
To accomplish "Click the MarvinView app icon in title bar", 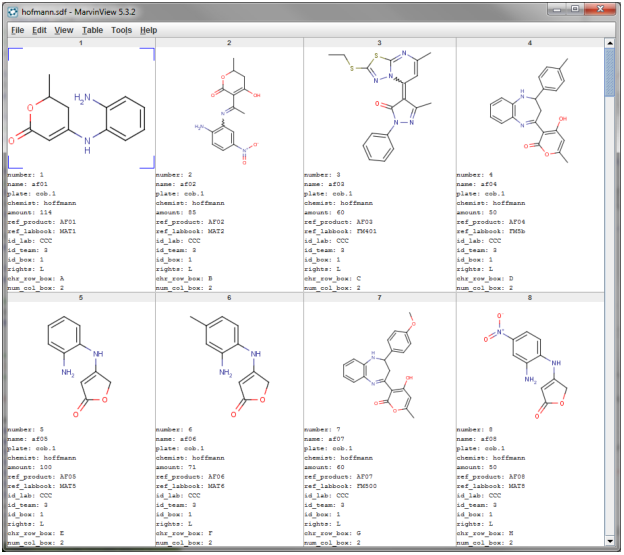I will coord(13,12).
